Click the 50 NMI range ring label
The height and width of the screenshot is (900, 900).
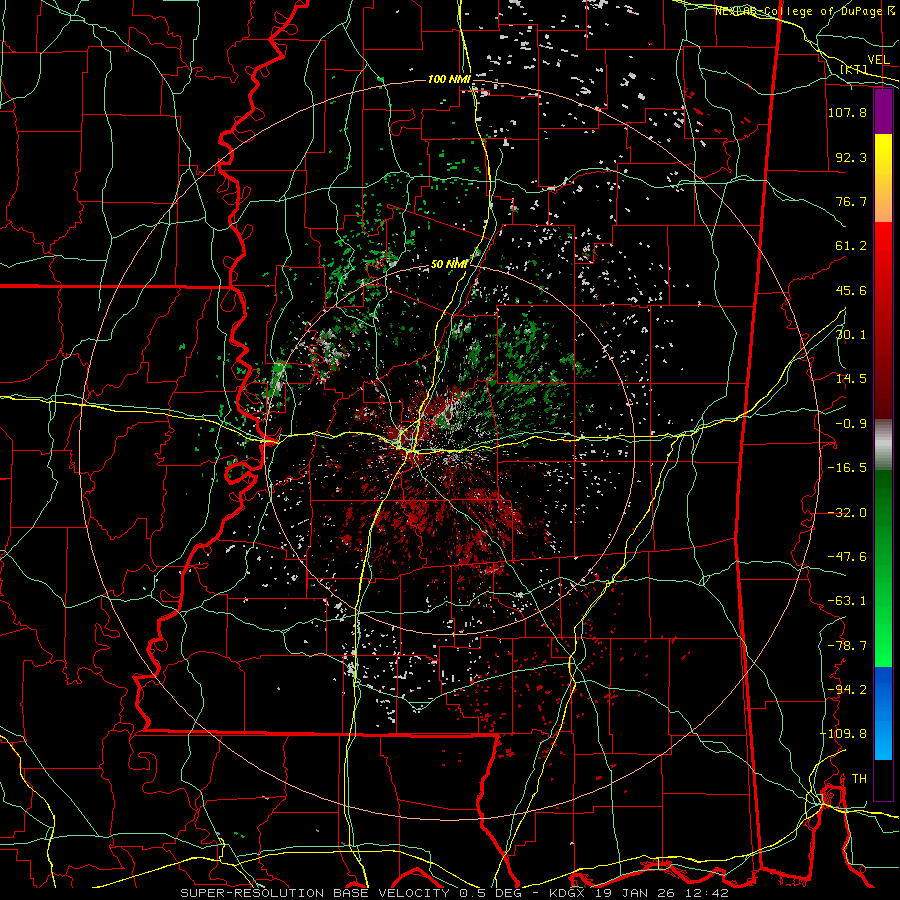pos(449,264)
